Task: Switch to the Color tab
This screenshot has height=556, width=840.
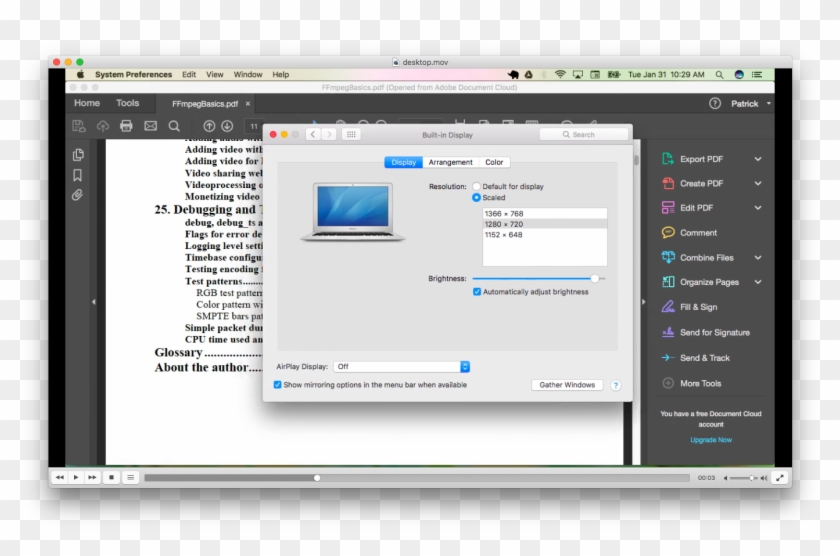Action: tap(494, 162)
